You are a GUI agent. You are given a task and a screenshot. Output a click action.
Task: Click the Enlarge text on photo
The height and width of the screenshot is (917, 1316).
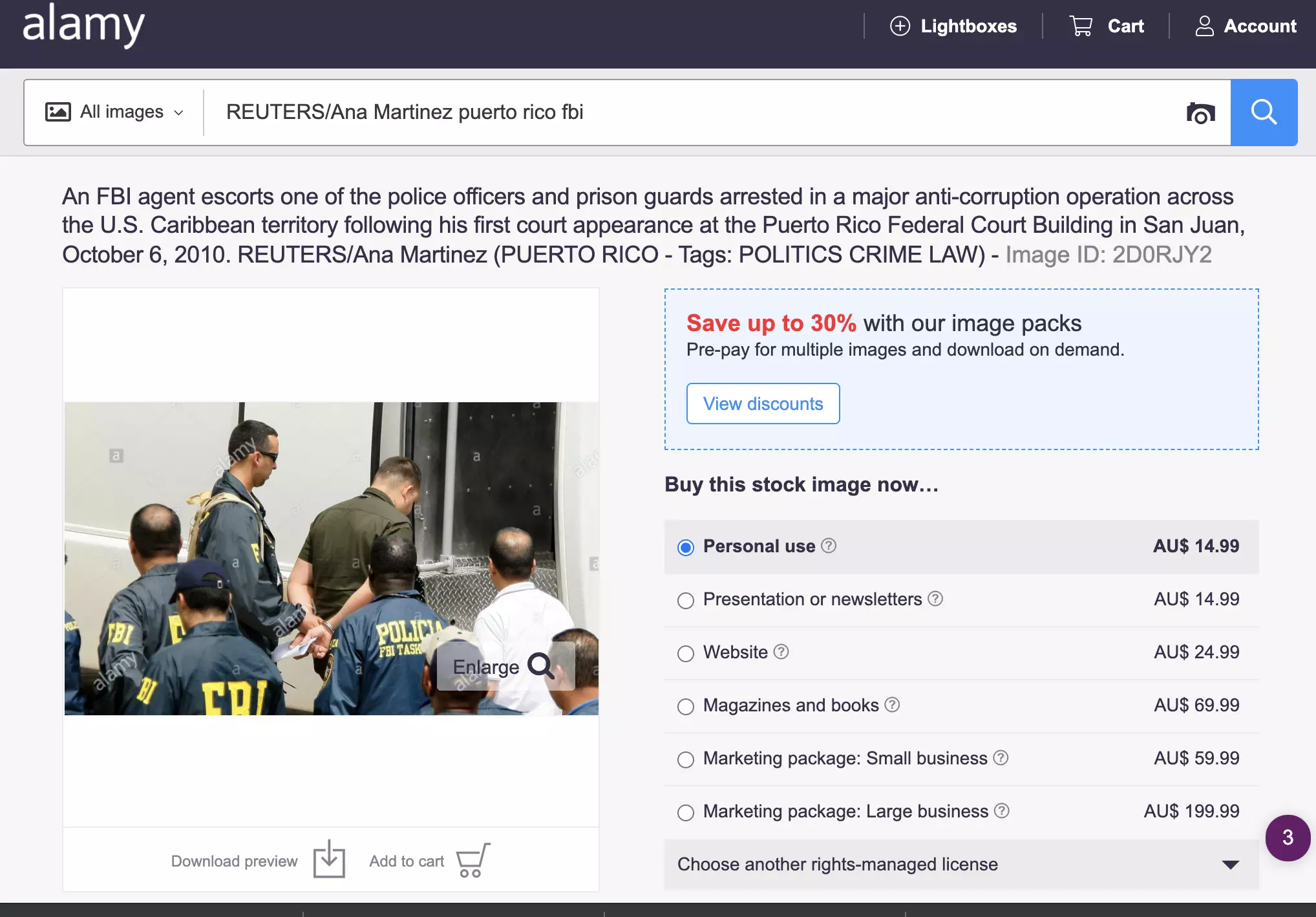[485, 667]
